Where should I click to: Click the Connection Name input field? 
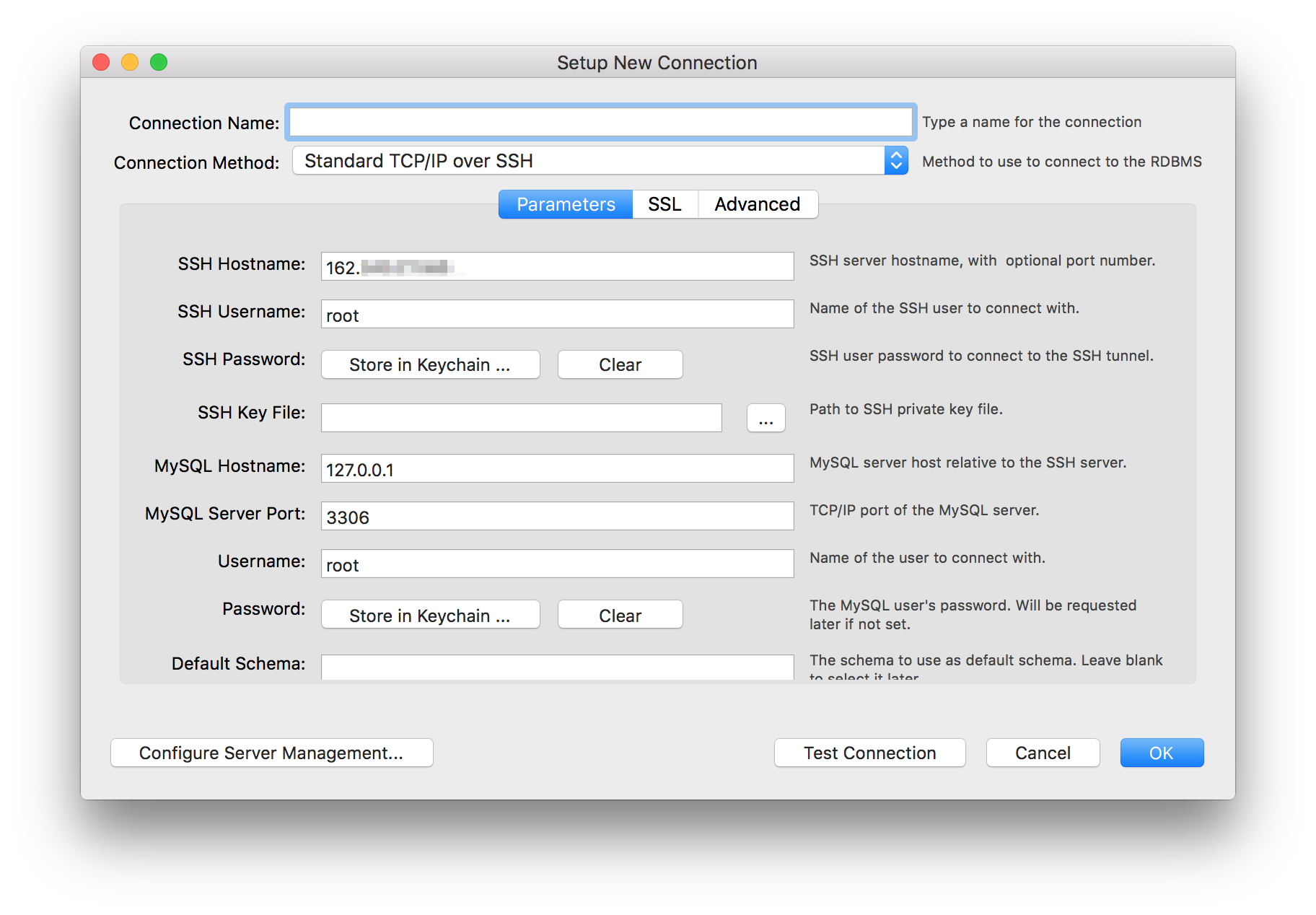click(x=600, y=121)
